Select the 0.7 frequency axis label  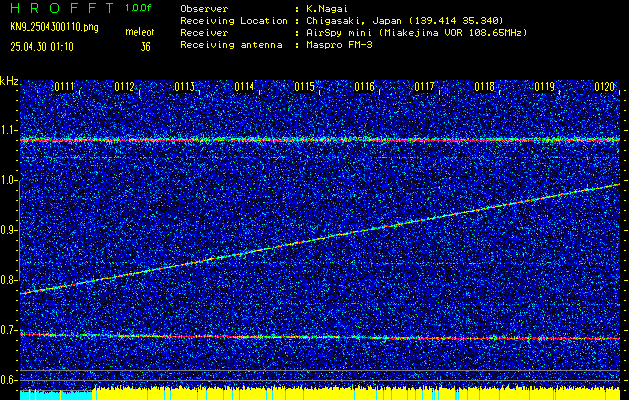click(x=8, y=330)
